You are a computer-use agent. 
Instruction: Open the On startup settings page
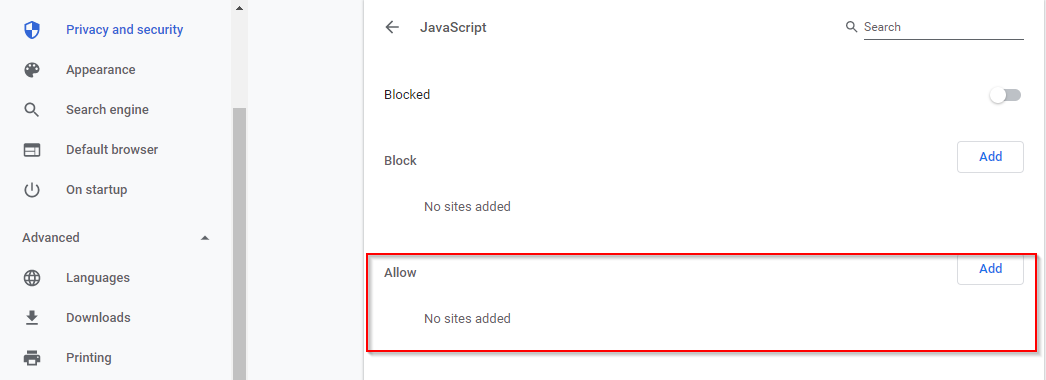pyautogui.click(x=97, y=190)
